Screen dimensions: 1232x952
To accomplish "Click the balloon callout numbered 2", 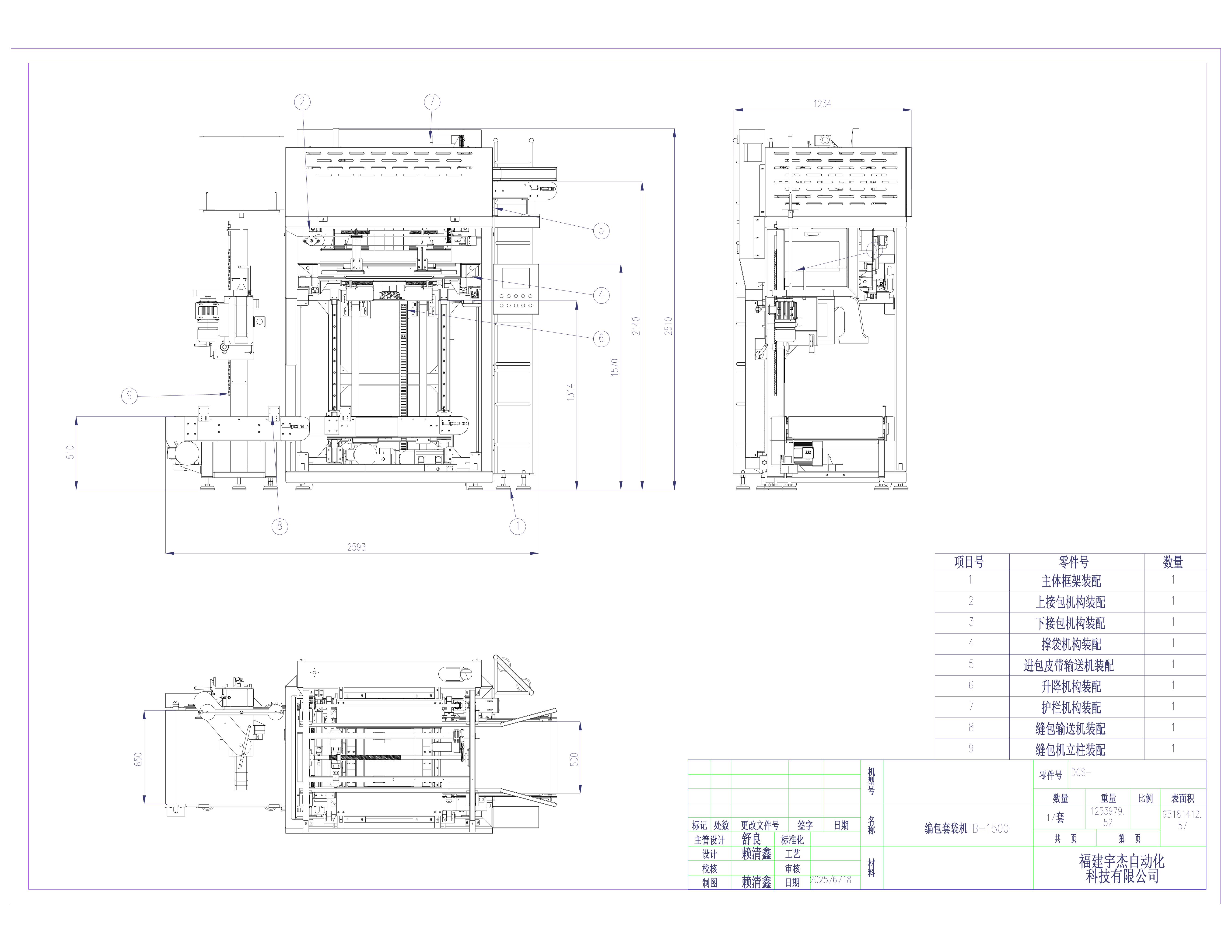I will point(302,101).
